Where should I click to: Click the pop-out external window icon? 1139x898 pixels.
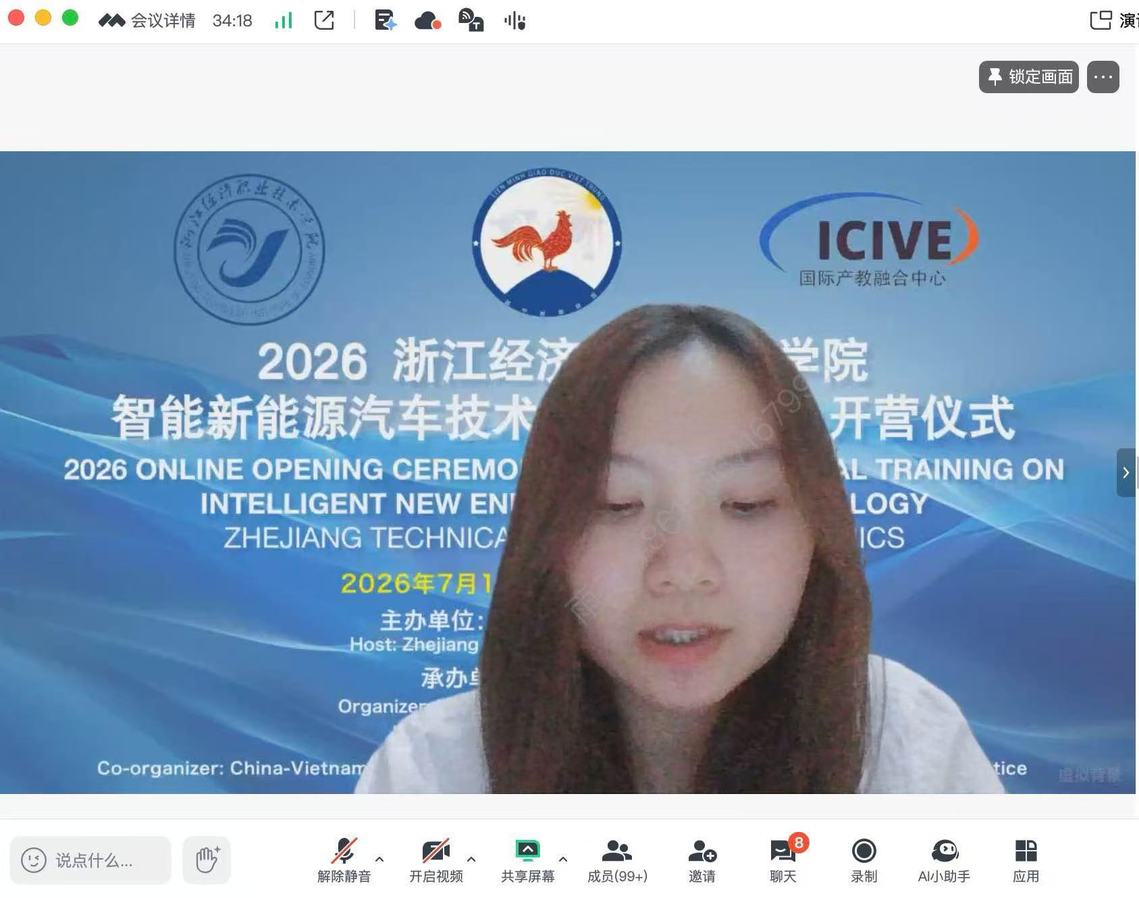pos(325,20)
